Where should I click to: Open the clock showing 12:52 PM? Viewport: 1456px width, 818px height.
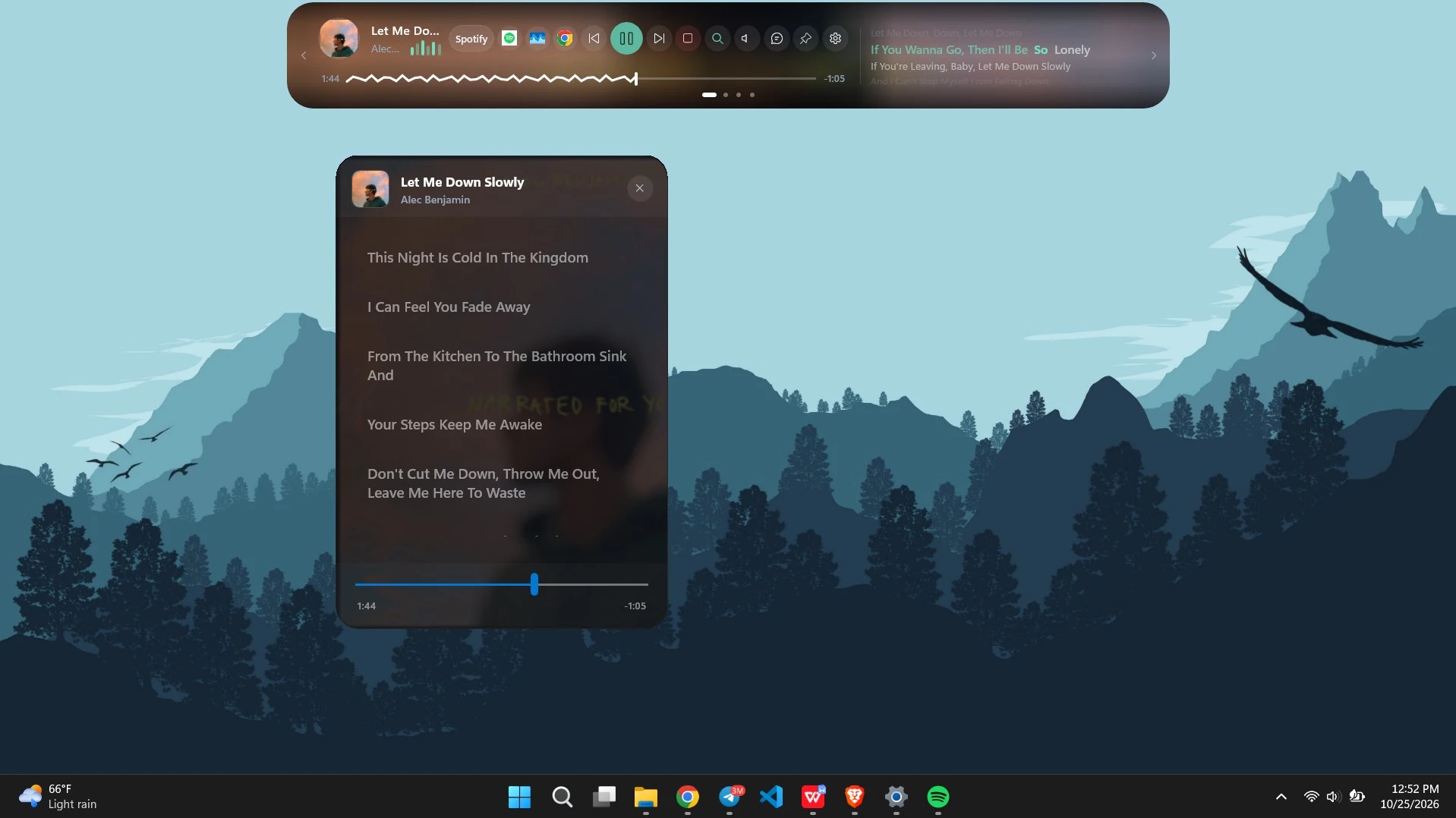click(x=1410, y=797)
